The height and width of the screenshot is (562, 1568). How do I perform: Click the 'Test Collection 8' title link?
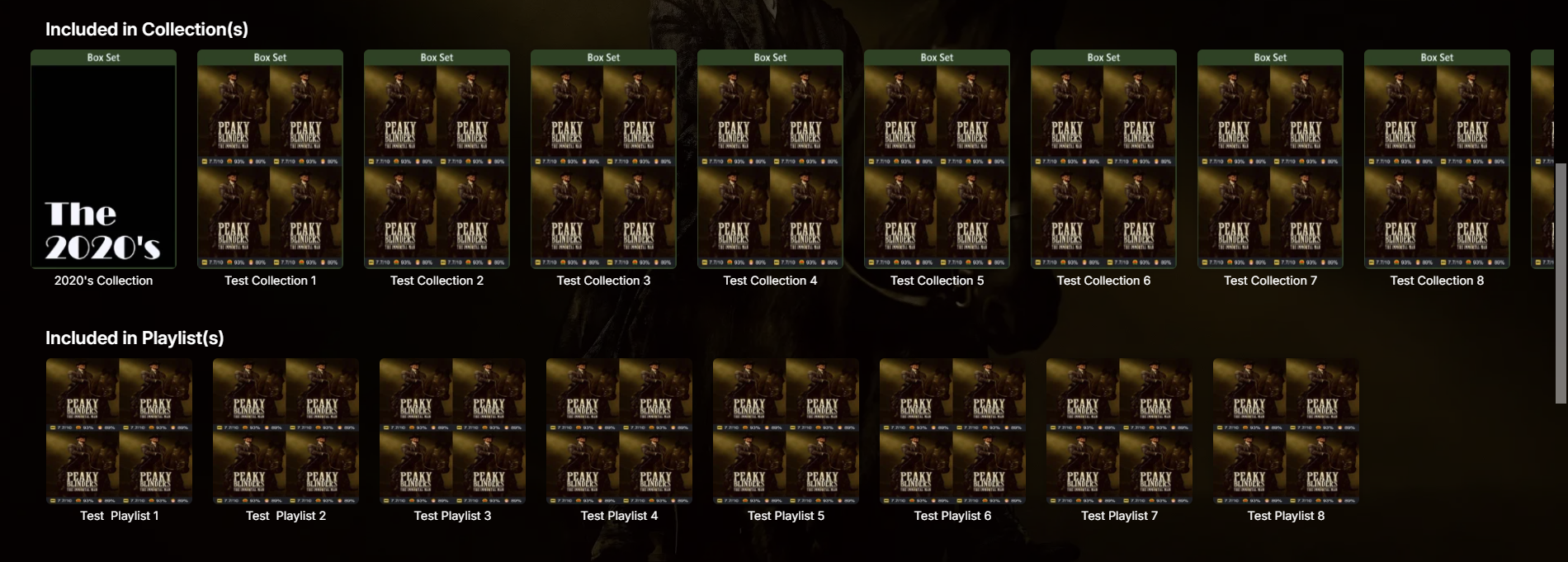pos(1437,281)
